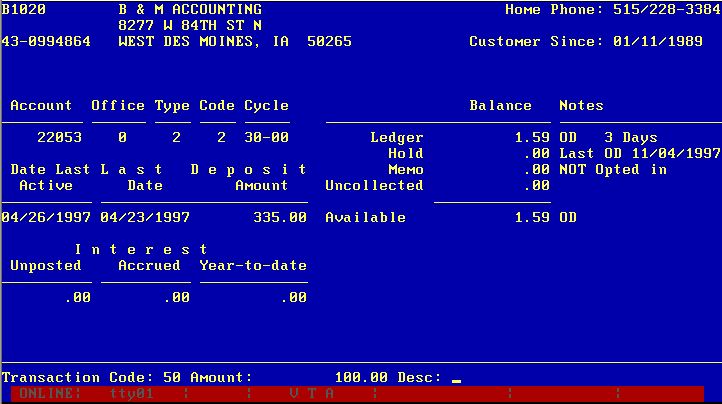Click the Memo balance label
Viewport: 722px width, 404px height.
406,170
